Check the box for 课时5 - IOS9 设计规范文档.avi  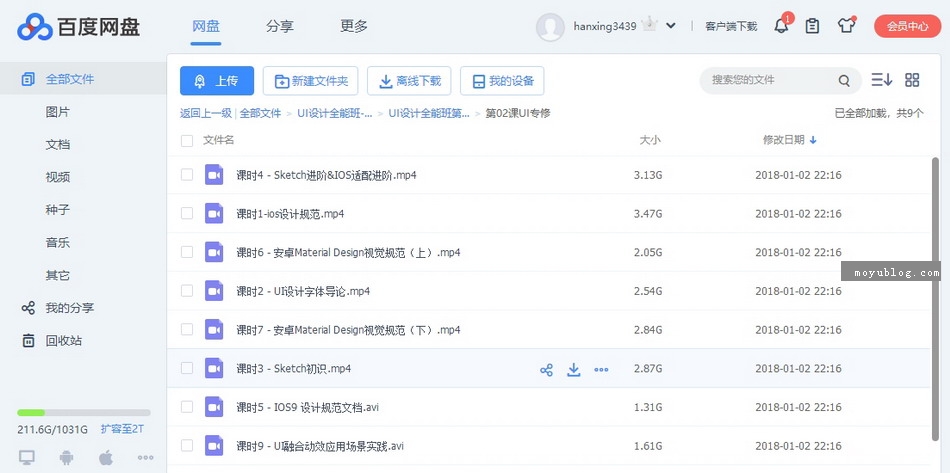pos(187,407)
